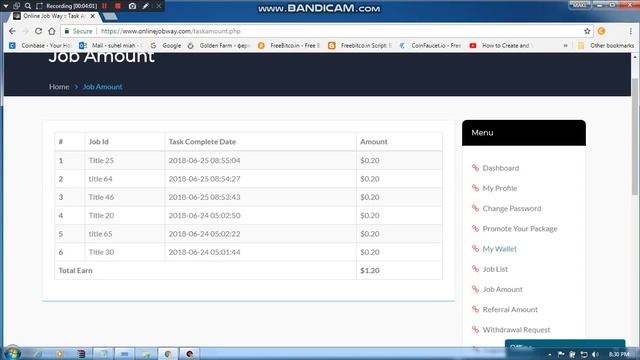Click the link icon beside Withdrawal Request
Viewport: 640px width, 360px height.
point(475,329)
